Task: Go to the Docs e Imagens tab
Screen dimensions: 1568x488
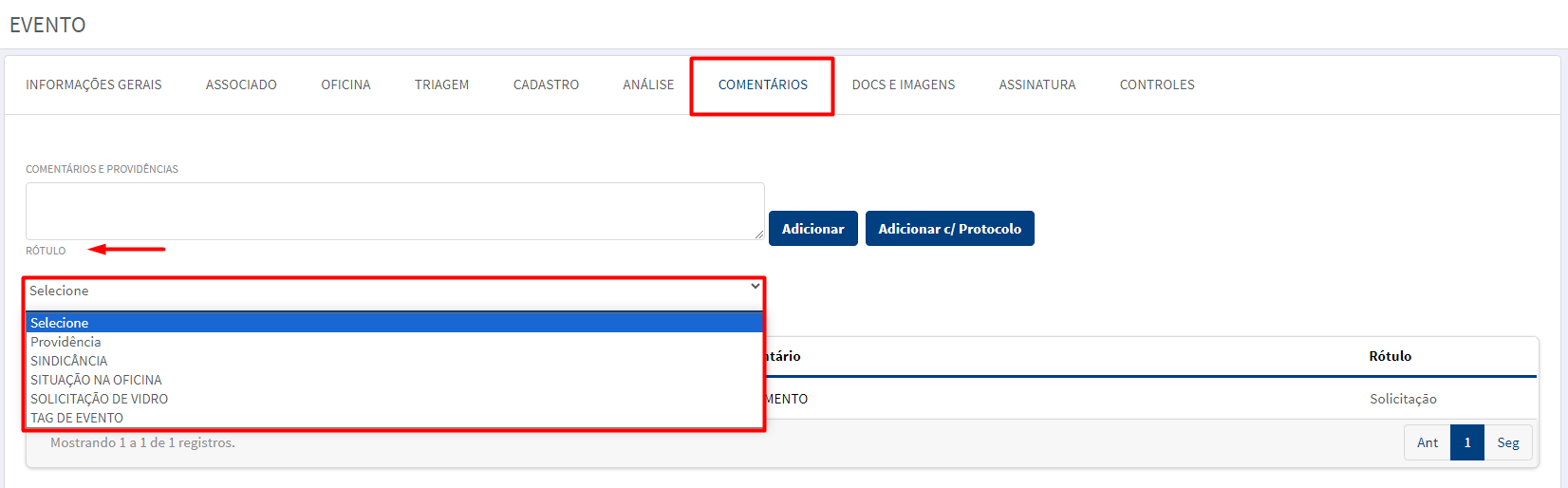Action: (904, 85)
